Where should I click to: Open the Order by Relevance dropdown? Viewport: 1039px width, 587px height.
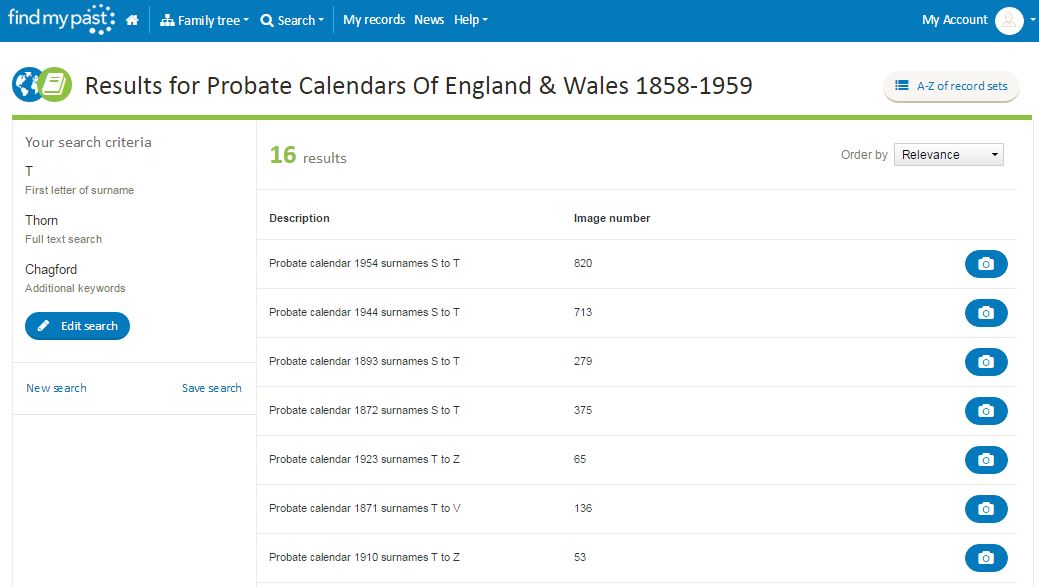coord(948,155)
